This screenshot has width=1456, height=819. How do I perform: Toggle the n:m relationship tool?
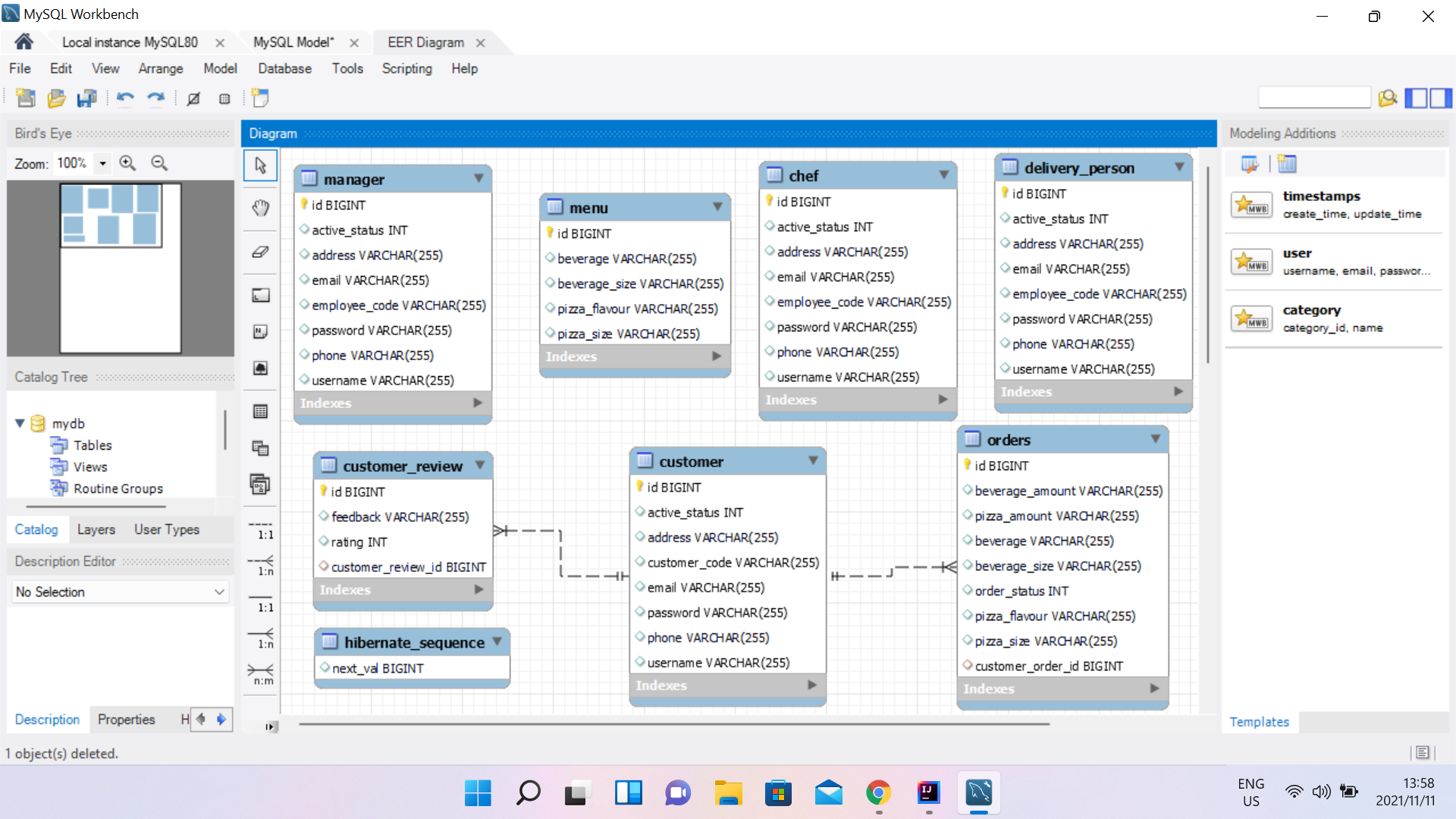point(260,675)
